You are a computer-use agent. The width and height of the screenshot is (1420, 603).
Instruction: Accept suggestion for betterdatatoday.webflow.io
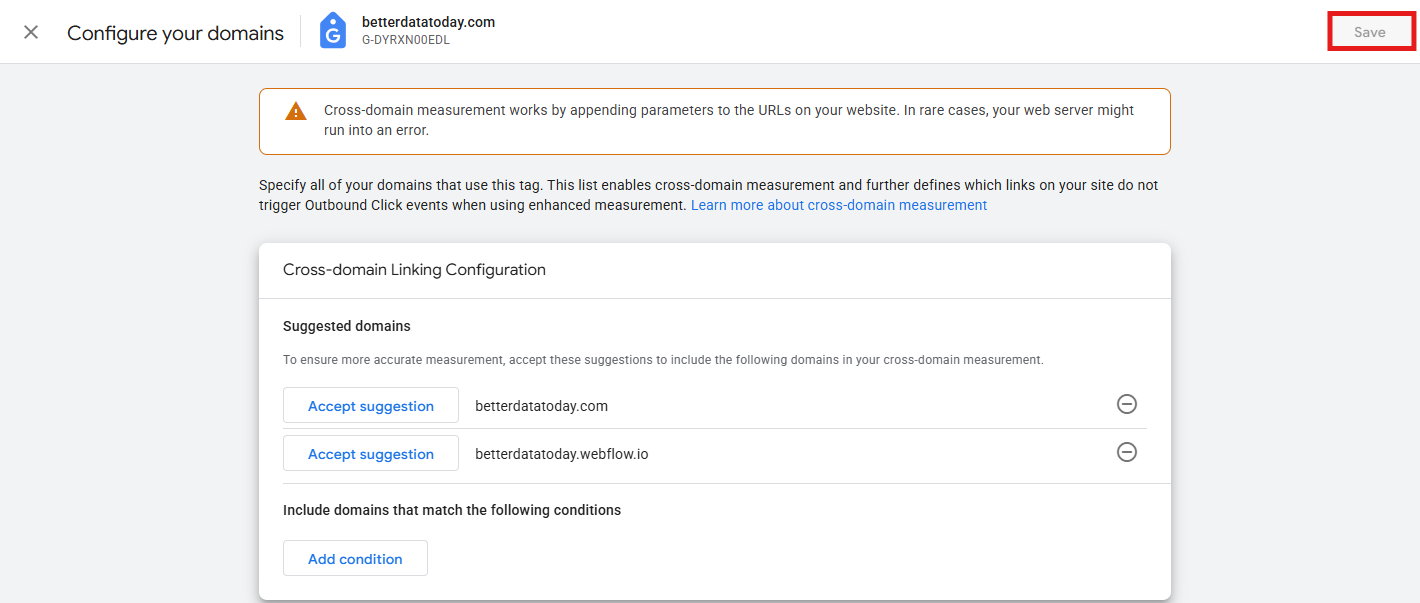pyautogui.click(x=371, y=453)
